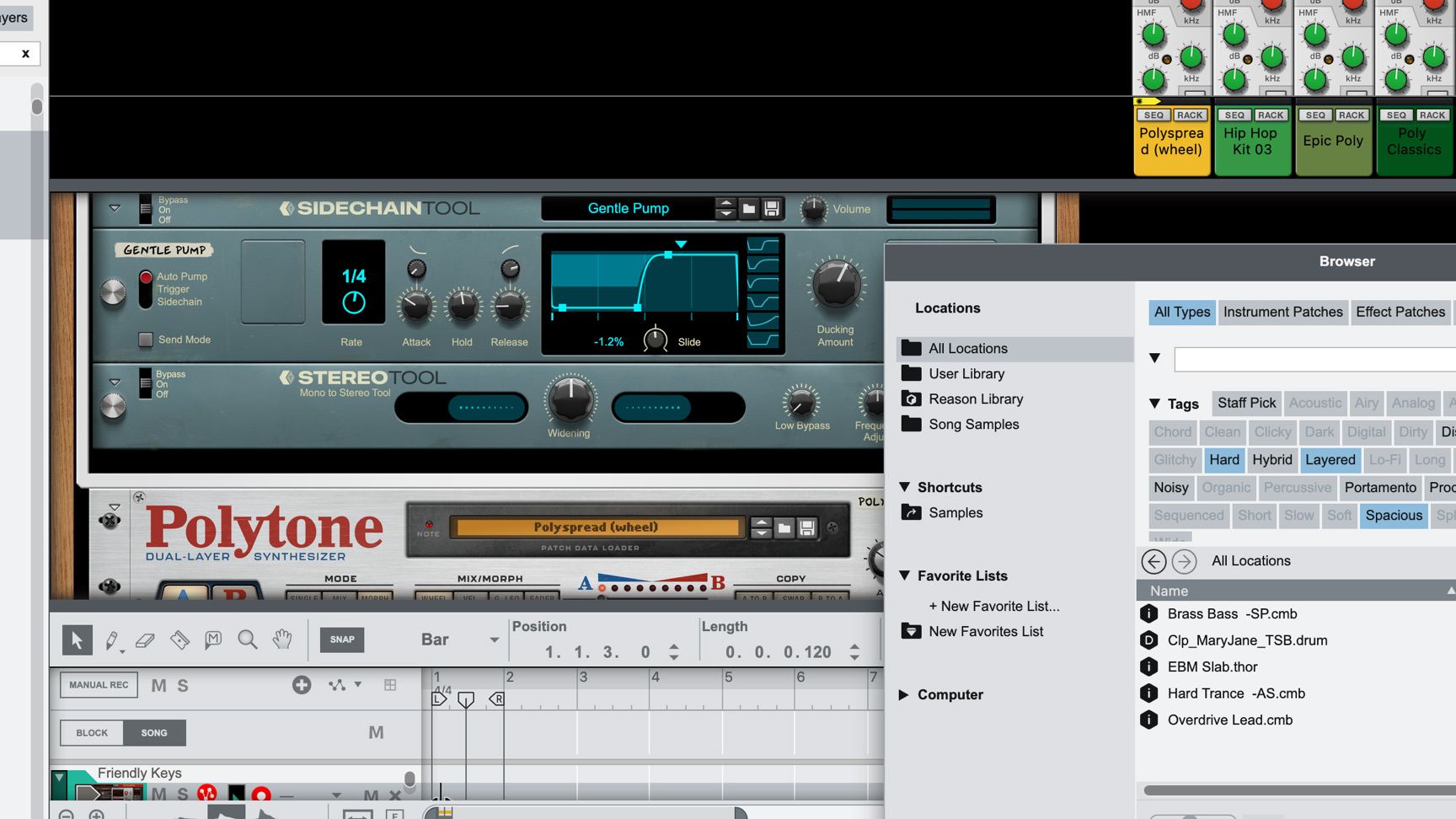The image size is (1456, 819).
Task: Select the Staff Pick tag
Action: pos(1247,403)
